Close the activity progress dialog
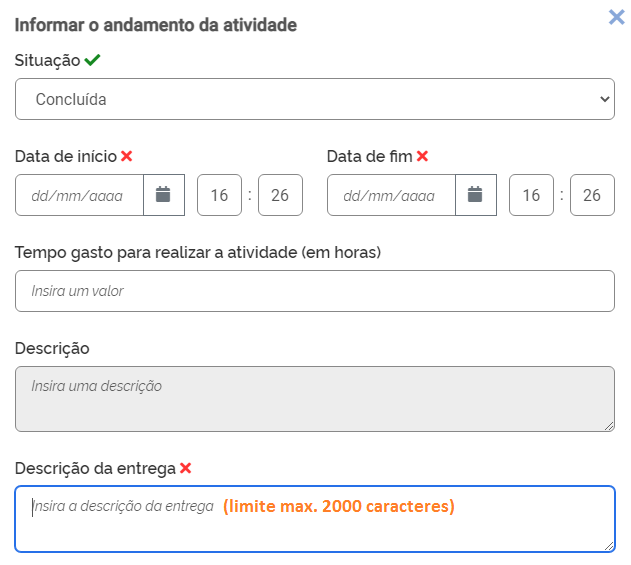631x565 pixels. 617,16
